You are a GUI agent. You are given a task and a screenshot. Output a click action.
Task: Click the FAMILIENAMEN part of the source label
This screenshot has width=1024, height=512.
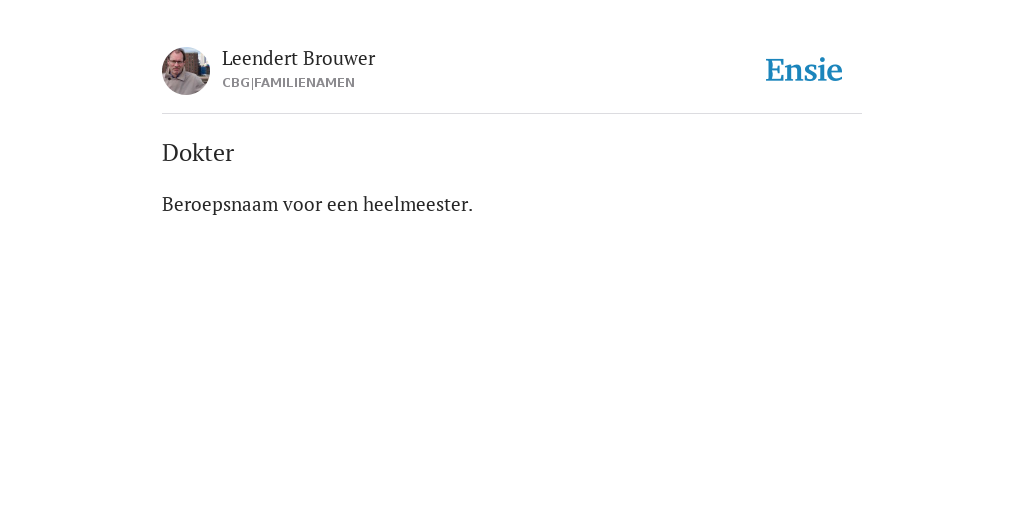coord(304,83)
